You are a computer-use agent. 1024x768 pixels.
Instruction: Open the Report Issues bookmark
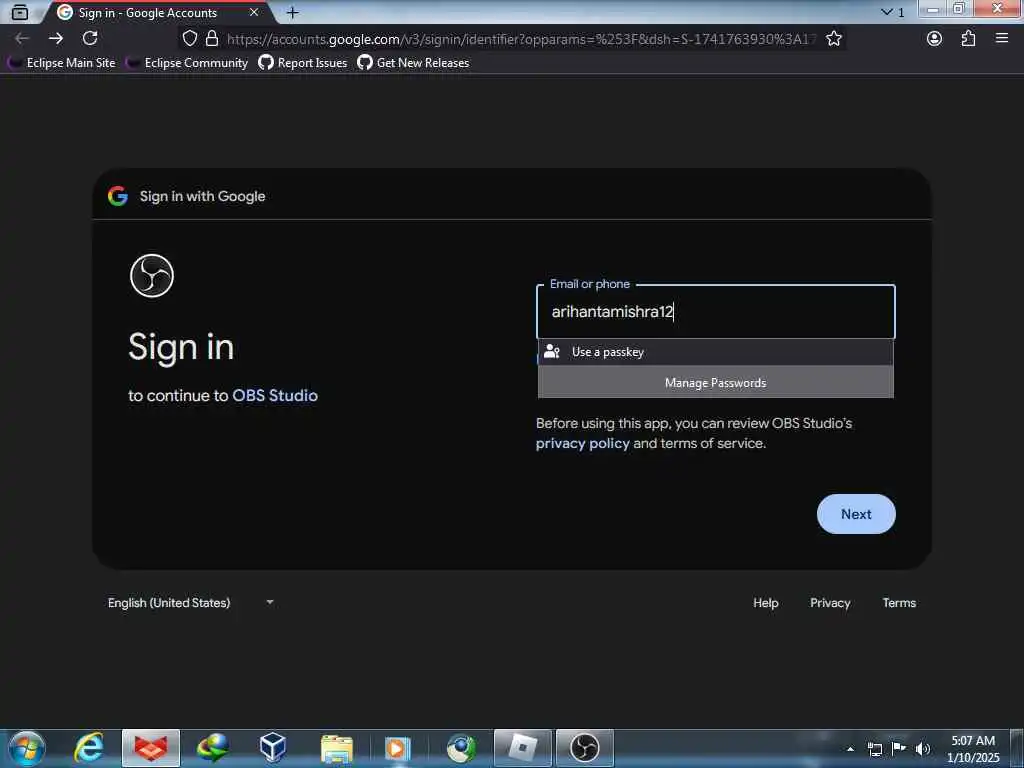[x=303, y=63]
